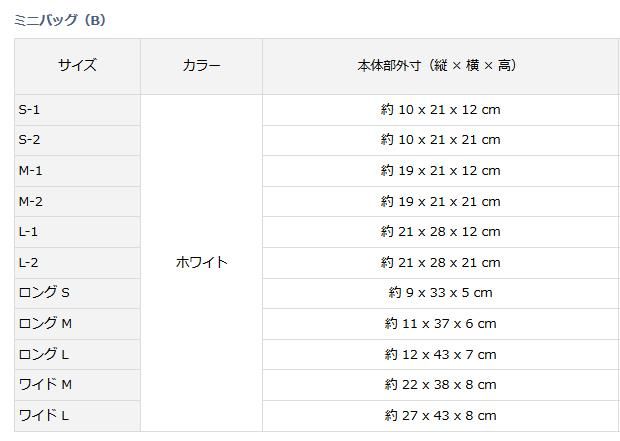Select dimensions 約 27 x 43 x 8 cm
The image size is (620, 441).
tap(440, 415)
